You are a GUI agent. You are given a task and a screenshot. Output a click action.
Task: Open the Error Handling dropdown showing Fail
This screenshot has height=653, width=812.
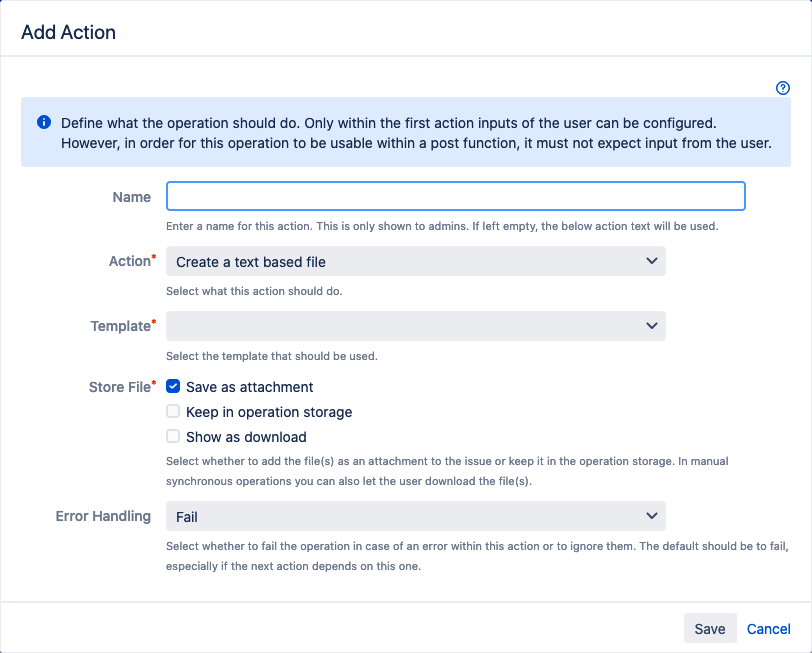(x=415, y=516)
